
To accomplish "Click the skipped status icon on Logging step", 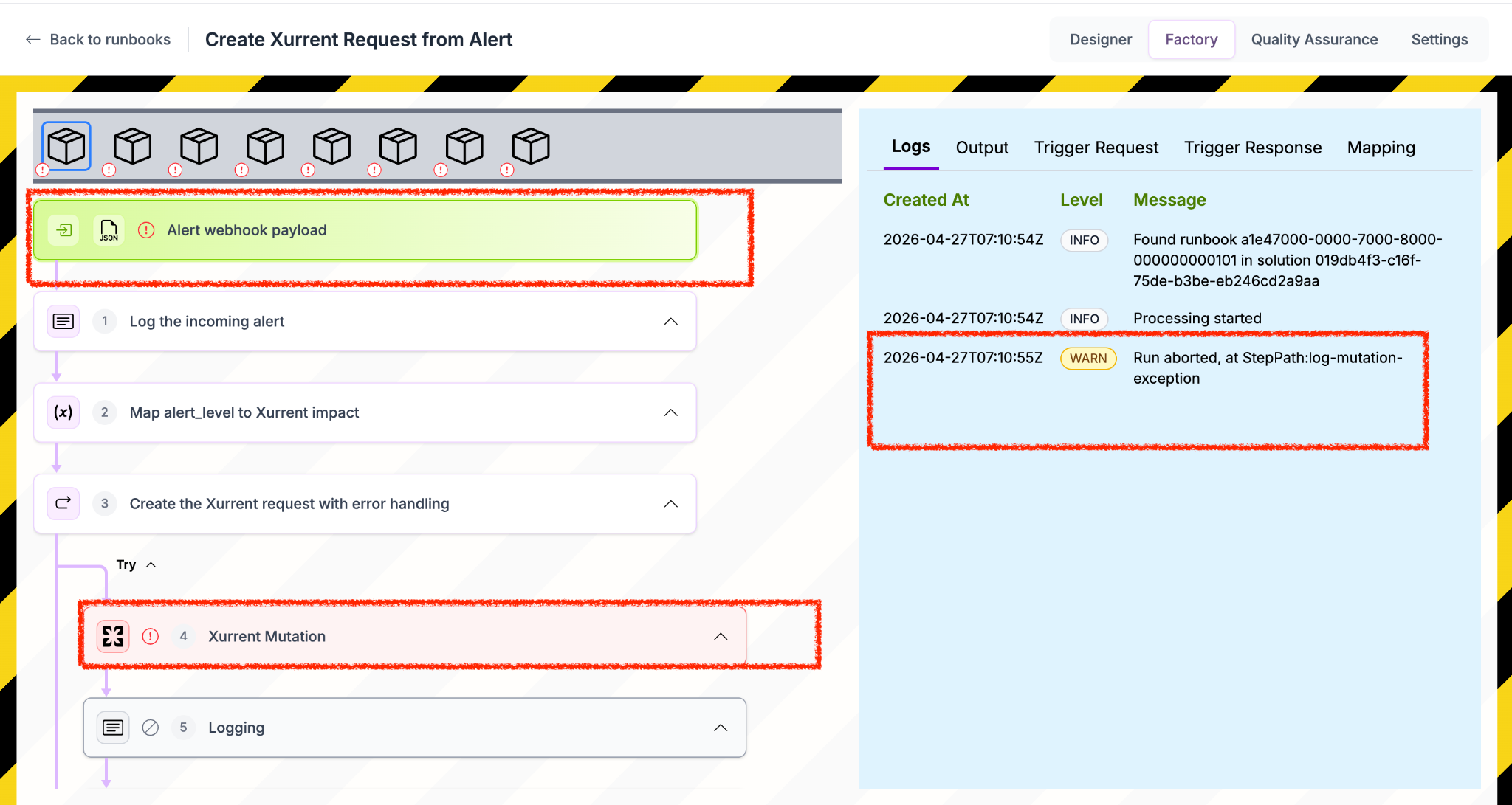I will [151, 728].
